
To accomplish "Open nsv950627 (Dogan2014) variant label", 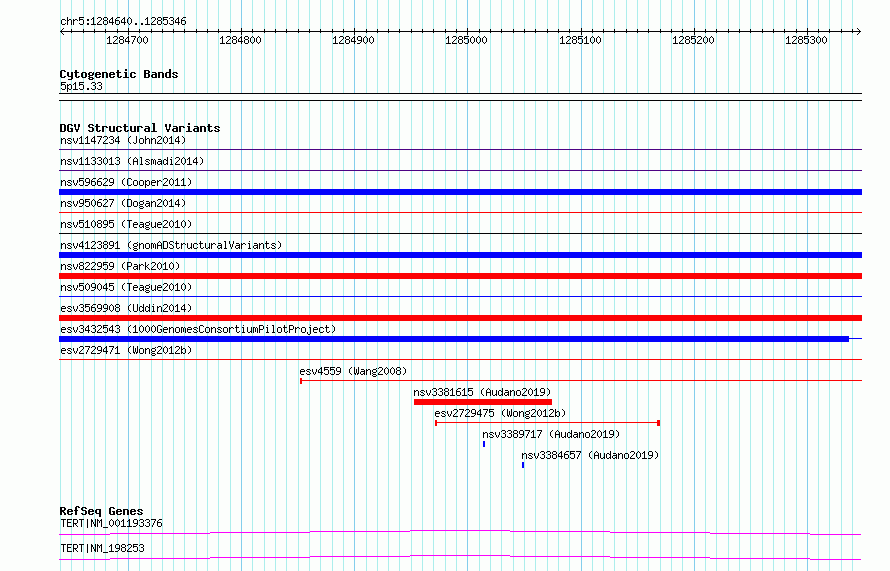I will coord(123,203).
